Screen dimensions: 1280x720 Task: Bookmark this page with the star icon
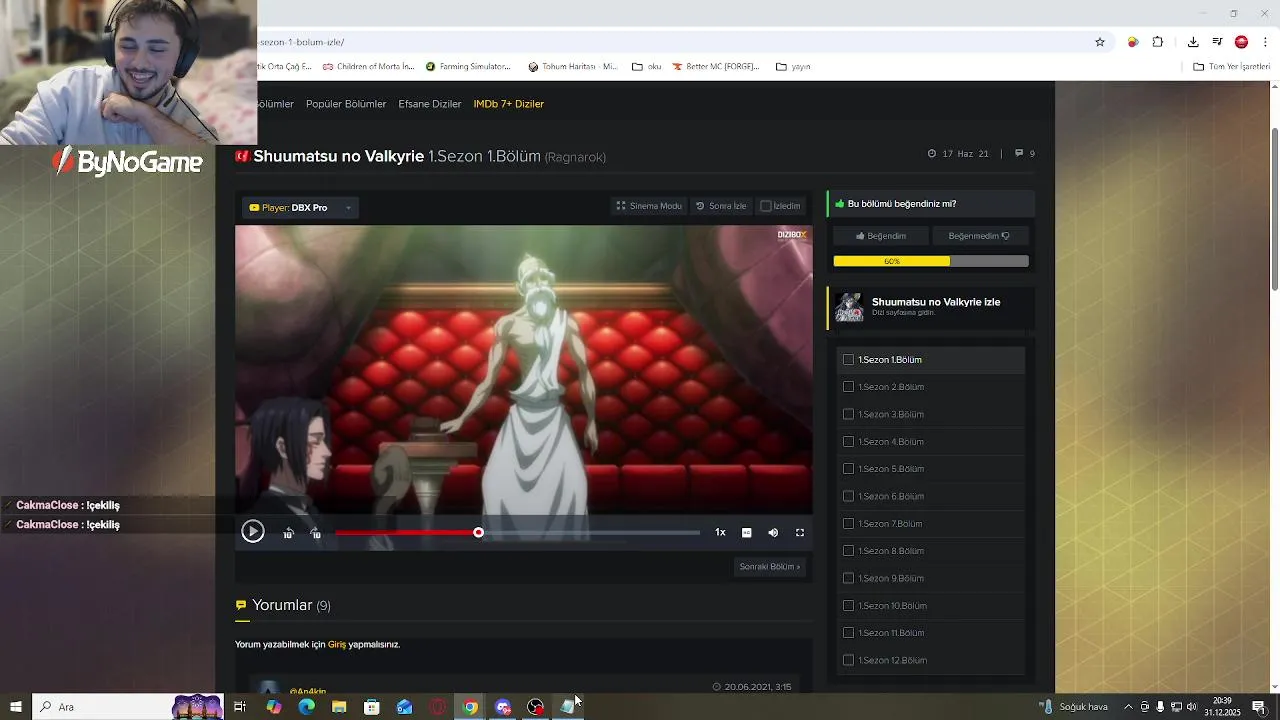coord(1100,42)
